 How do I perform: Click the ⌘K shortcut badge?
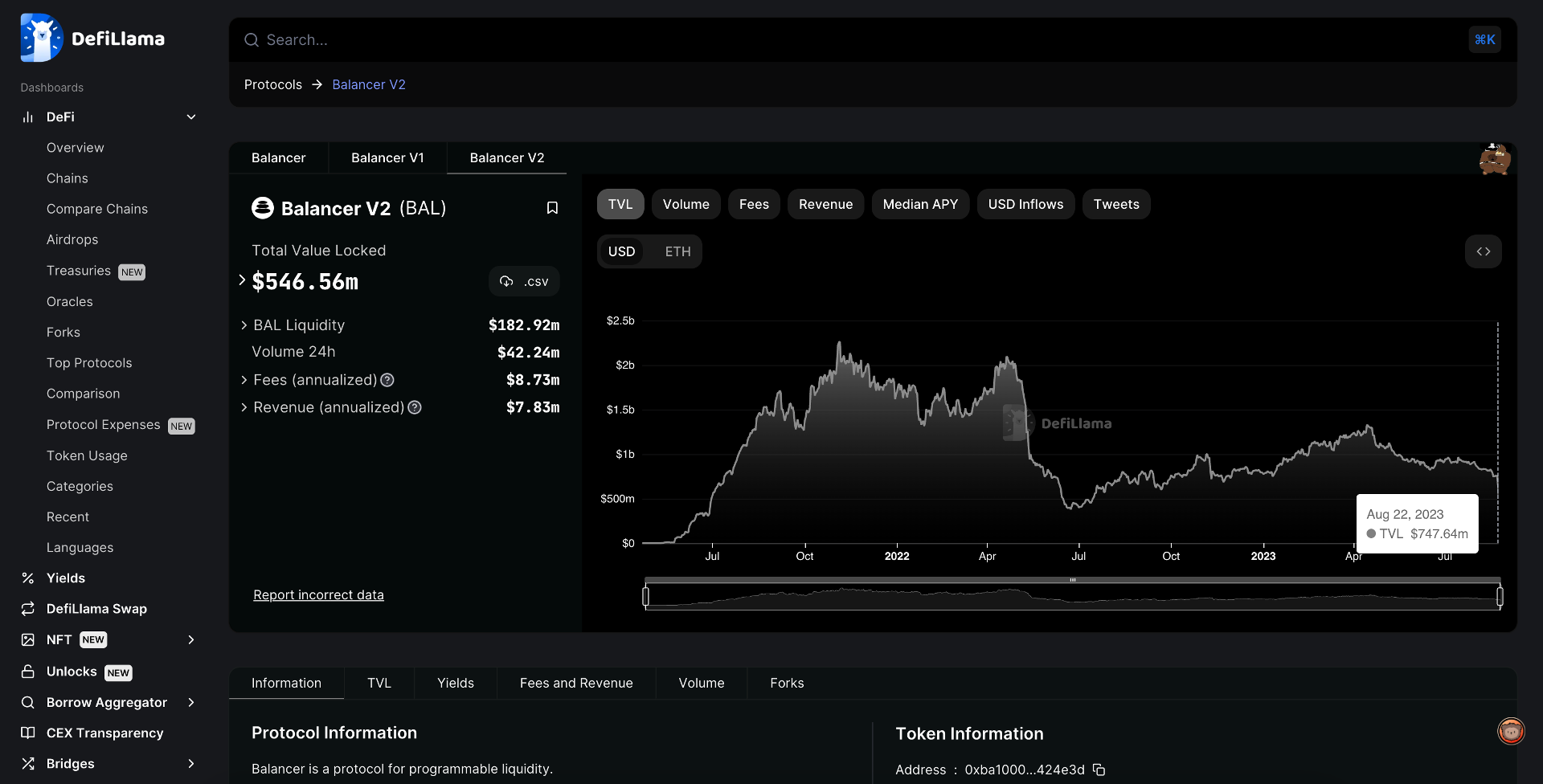click(1485, 39)
